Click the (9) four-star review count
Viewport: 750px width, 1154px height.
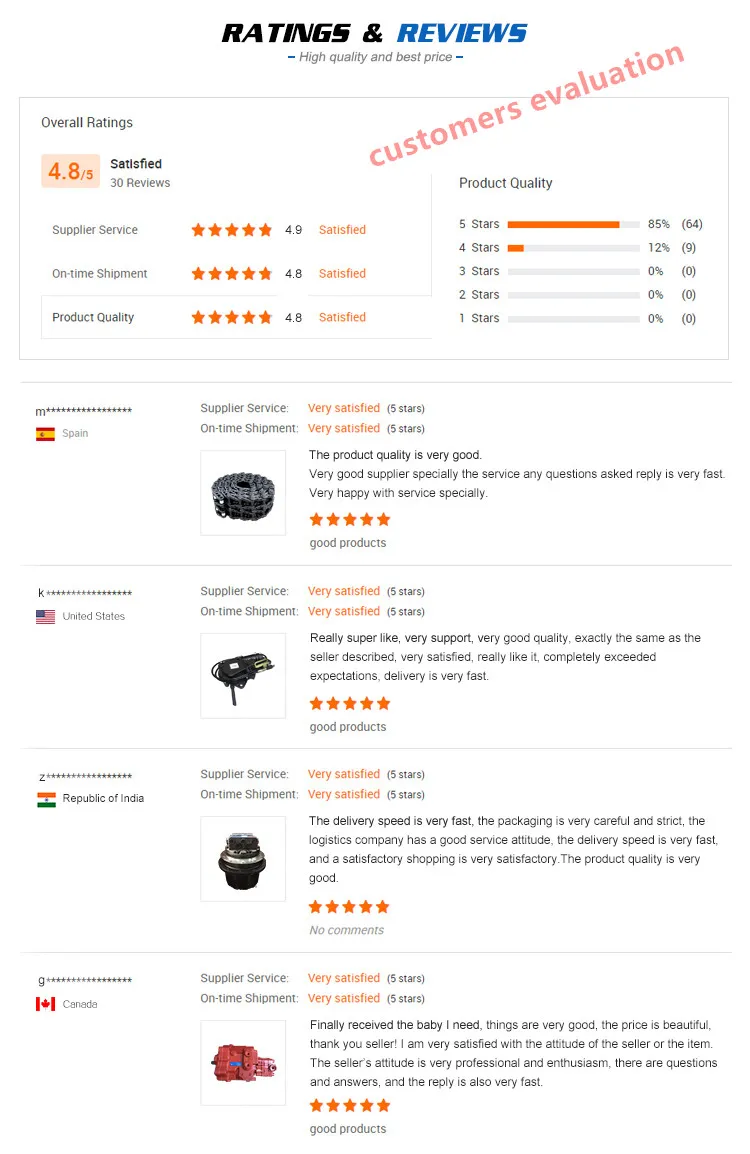point(689,248)
